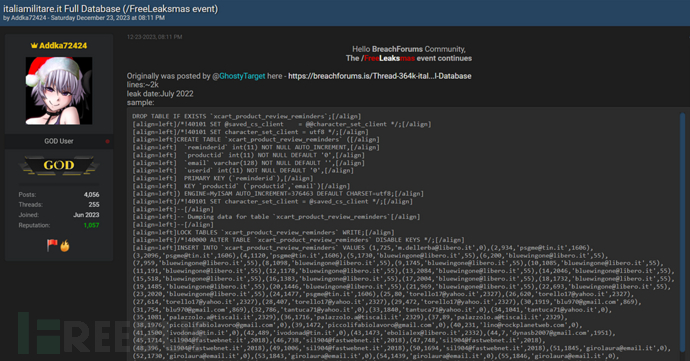Click the Reputation value 1,057
The width and height of the screenshot is (690, 361).
[x=91, y=225]
